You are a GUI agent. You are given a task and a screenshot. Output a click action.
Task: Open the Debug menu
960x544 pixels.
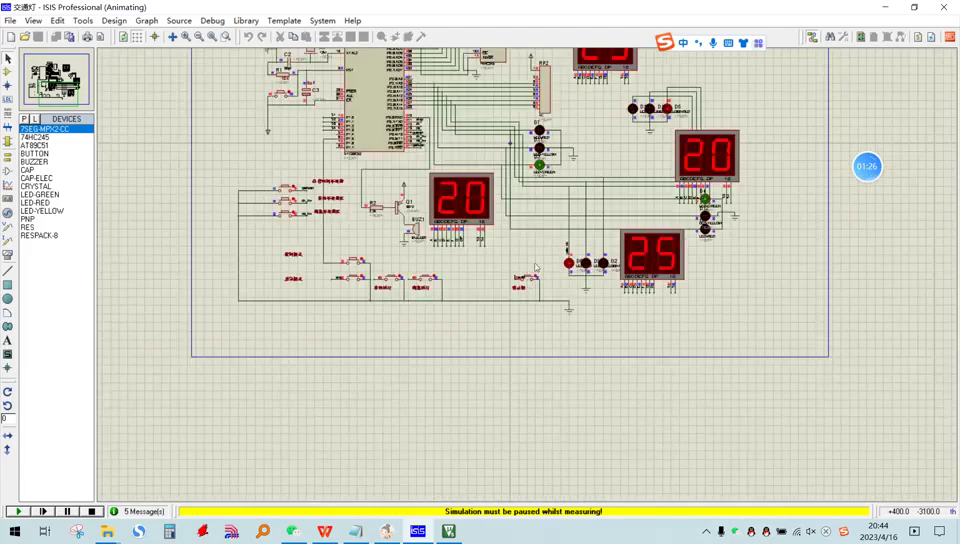click(x=212, y=20)
